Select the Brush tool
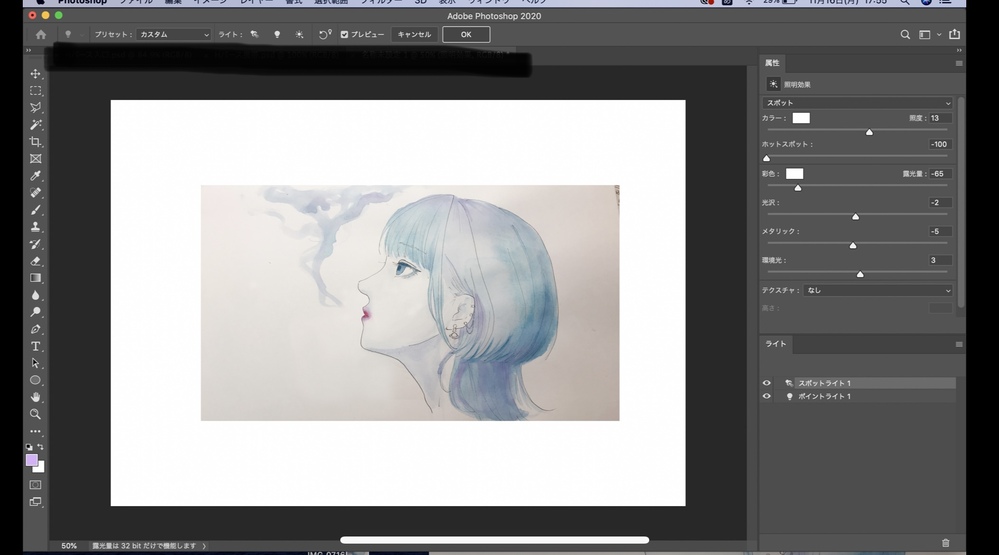The image size is (999, 555). (x=36, y=210)
